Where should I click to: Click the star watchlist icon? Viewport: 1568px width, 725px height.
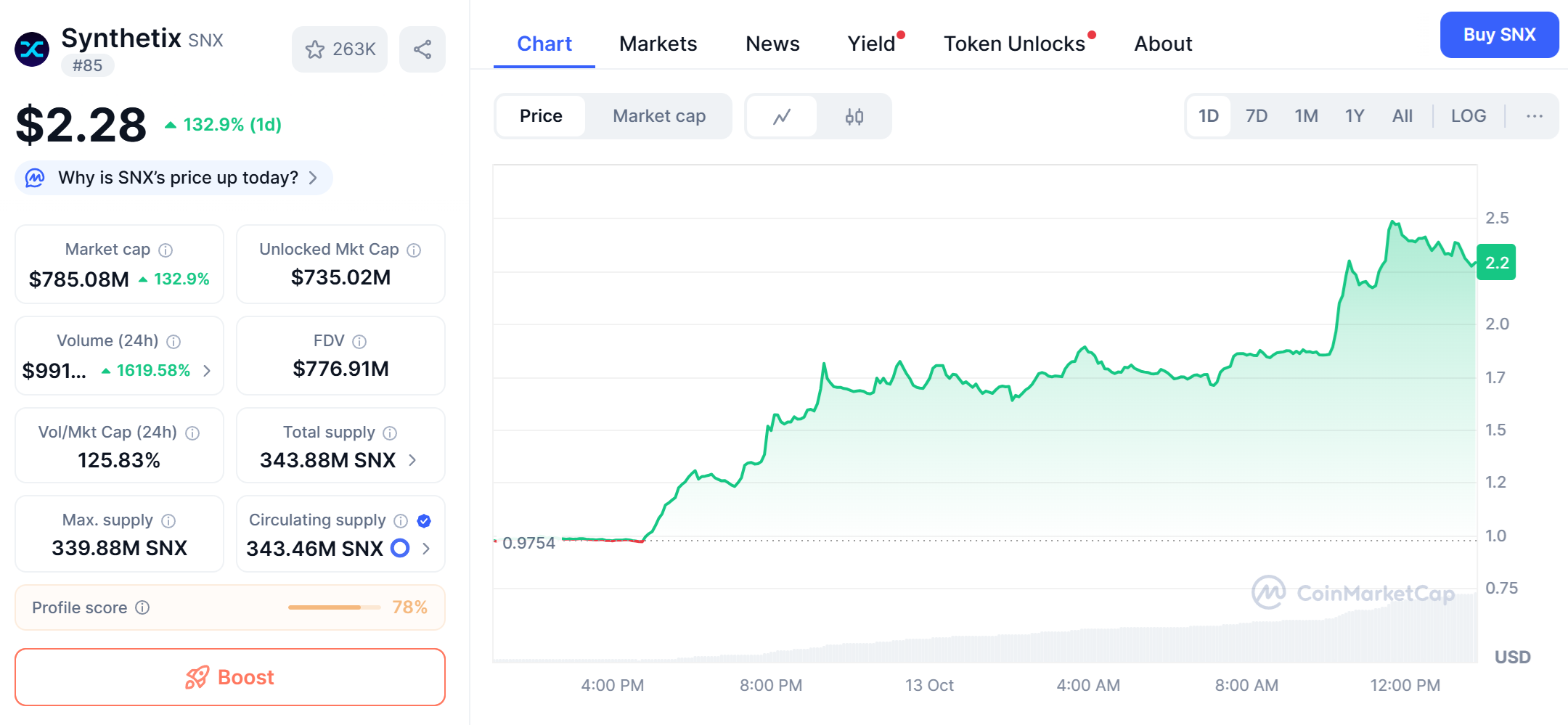[x=315, y=49]
